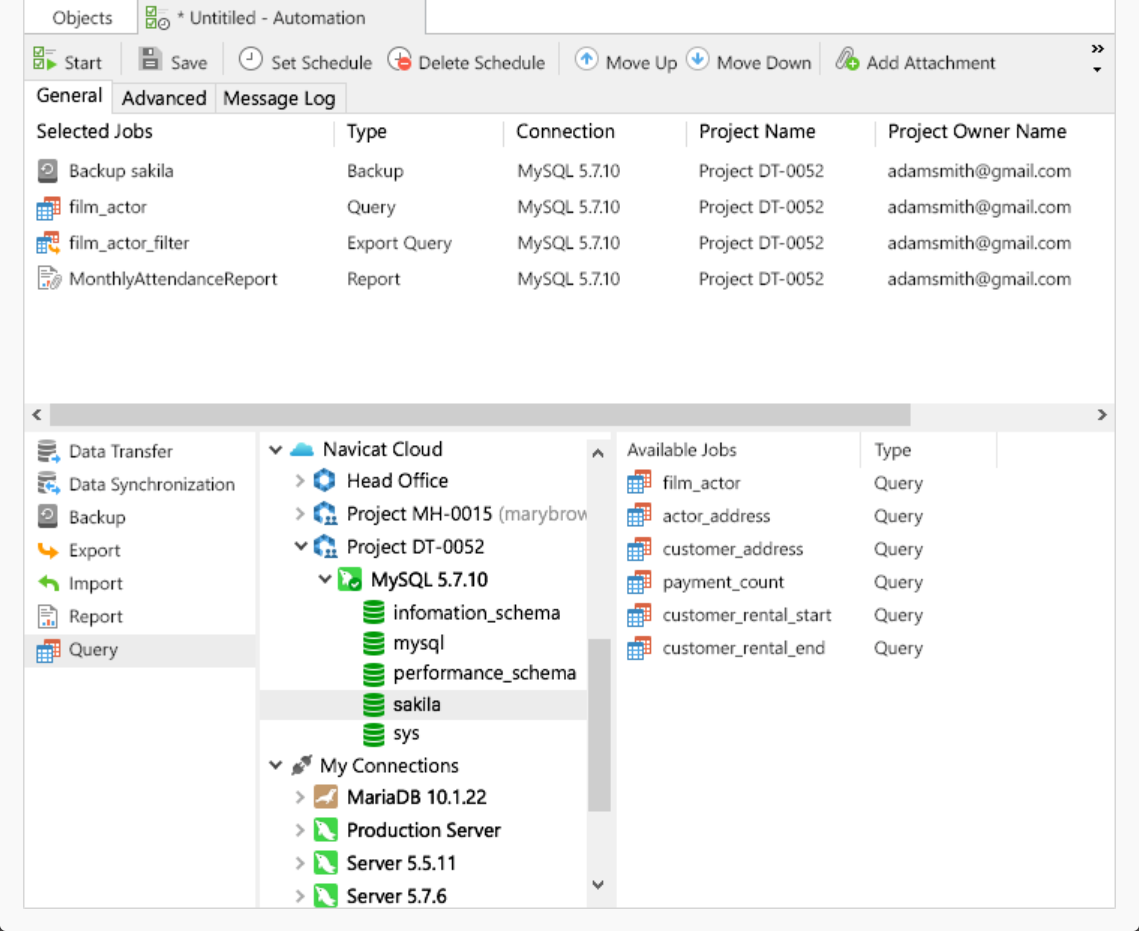Collapse the Project DT-0052 tree node
This screenshot has width=1139, height=931.
[x=300, y=547]
